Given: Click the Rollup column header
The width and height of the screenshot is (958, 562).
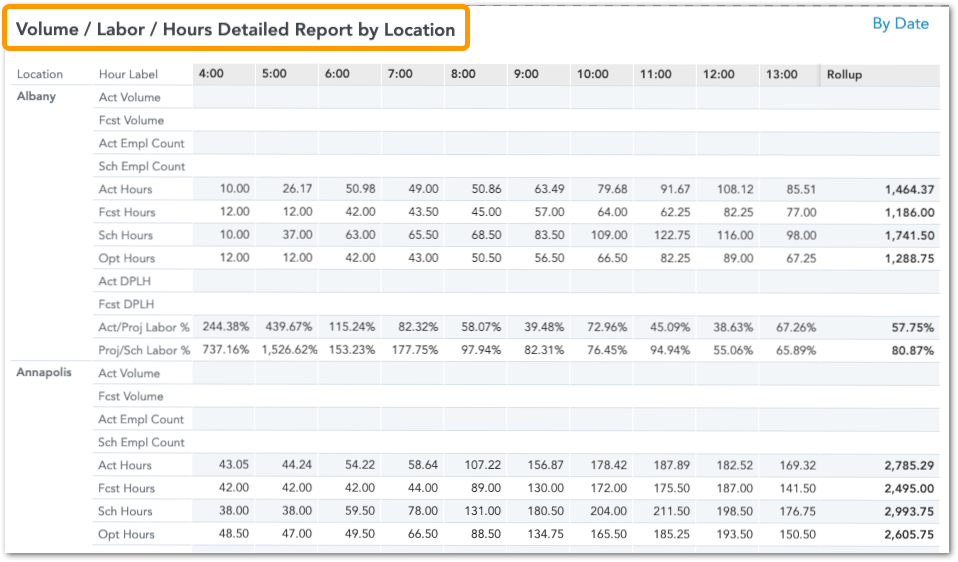Looking at the screenshot, I should tap(844, 75).
